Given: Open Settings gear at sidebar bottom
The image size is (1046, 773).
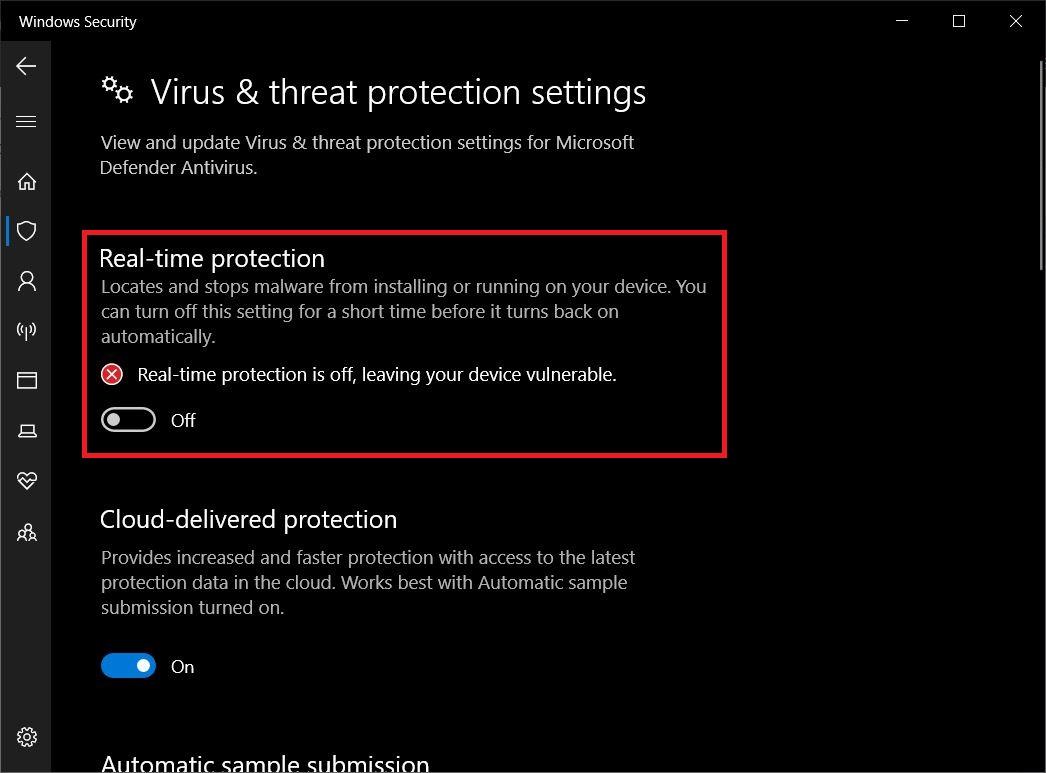Looking at the screenshot, I should (x=27, y=737).
